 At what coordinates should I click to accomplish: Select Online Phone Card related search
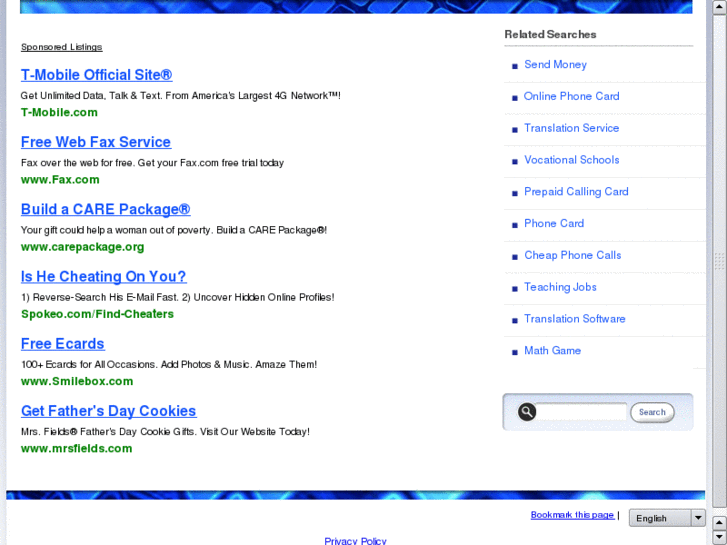[571, 96]
